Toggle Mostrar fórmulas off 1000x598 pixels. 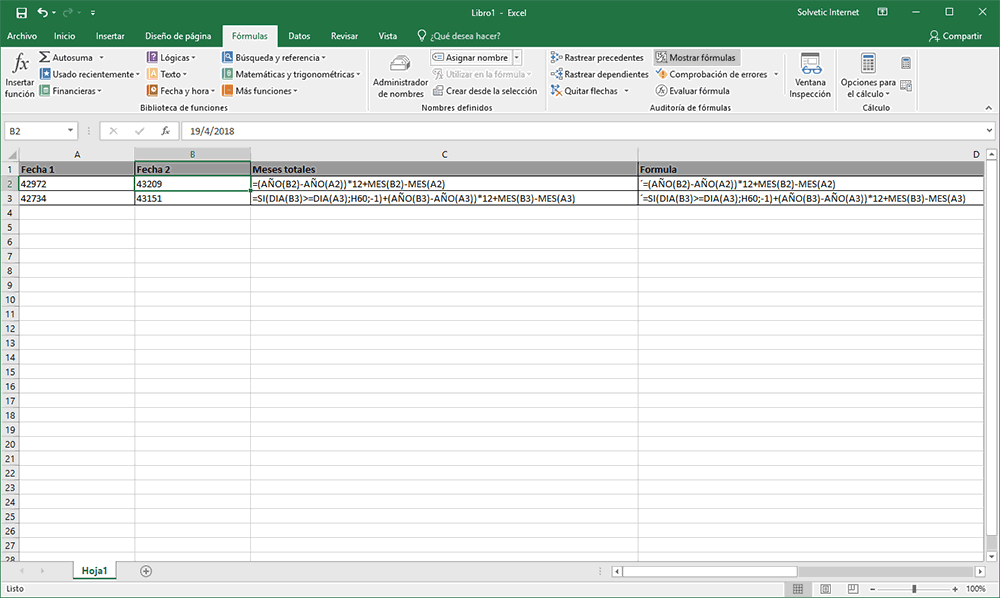696,57
